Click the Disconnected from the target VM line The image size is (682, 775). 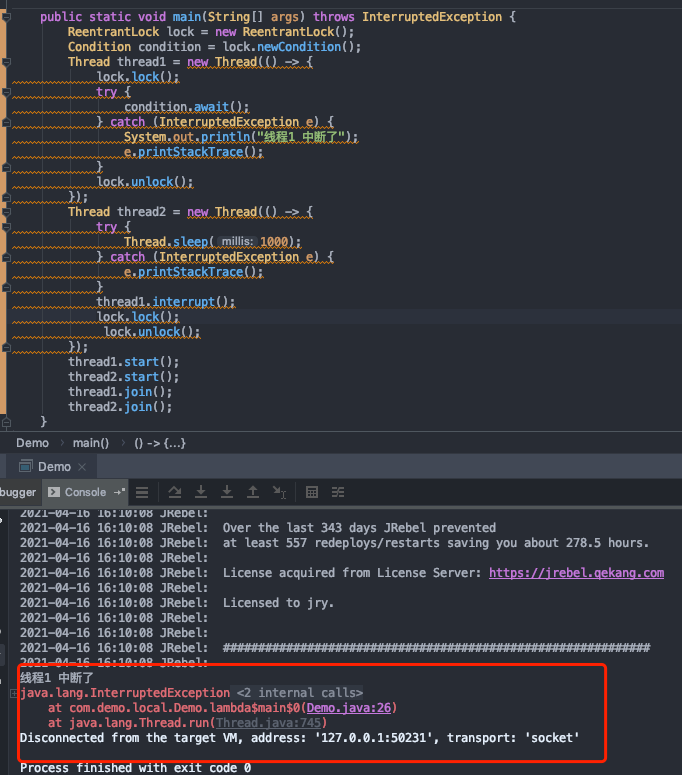[x=299, y=738]
